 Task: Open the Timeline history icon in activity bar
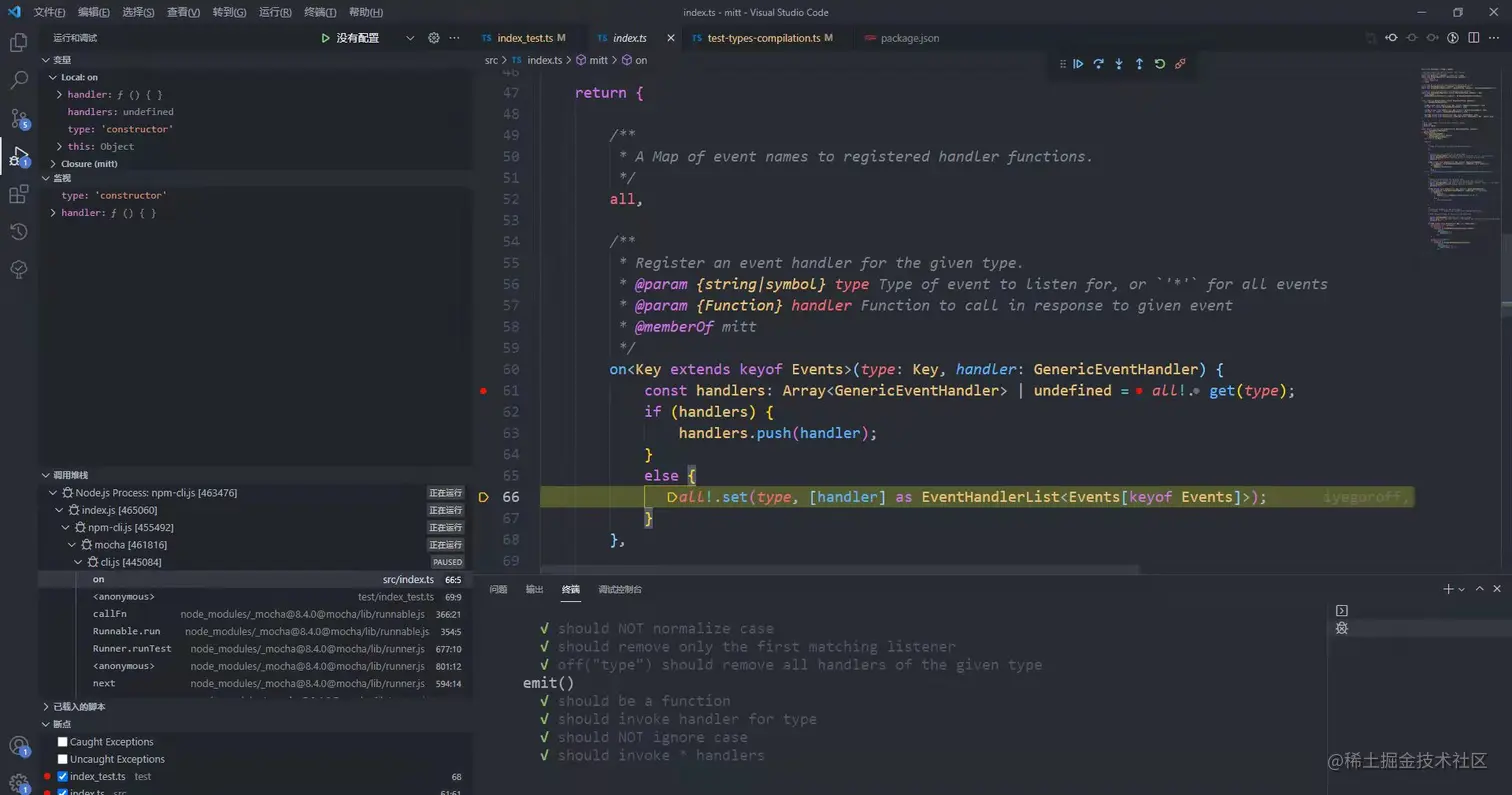pyautogui.click(x=18, y=232)
